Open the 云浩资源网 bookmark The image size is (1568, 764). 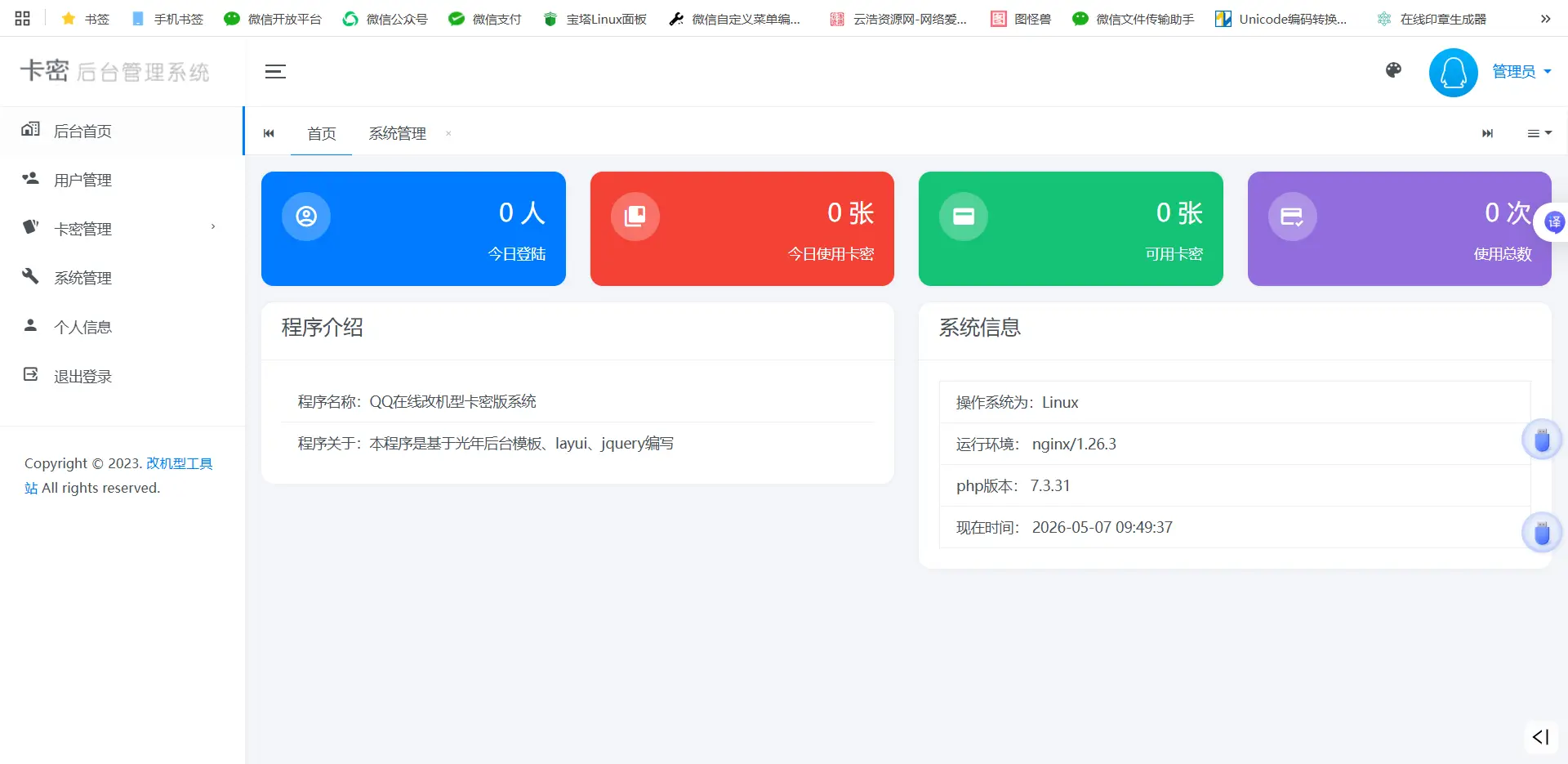[898, 19]
